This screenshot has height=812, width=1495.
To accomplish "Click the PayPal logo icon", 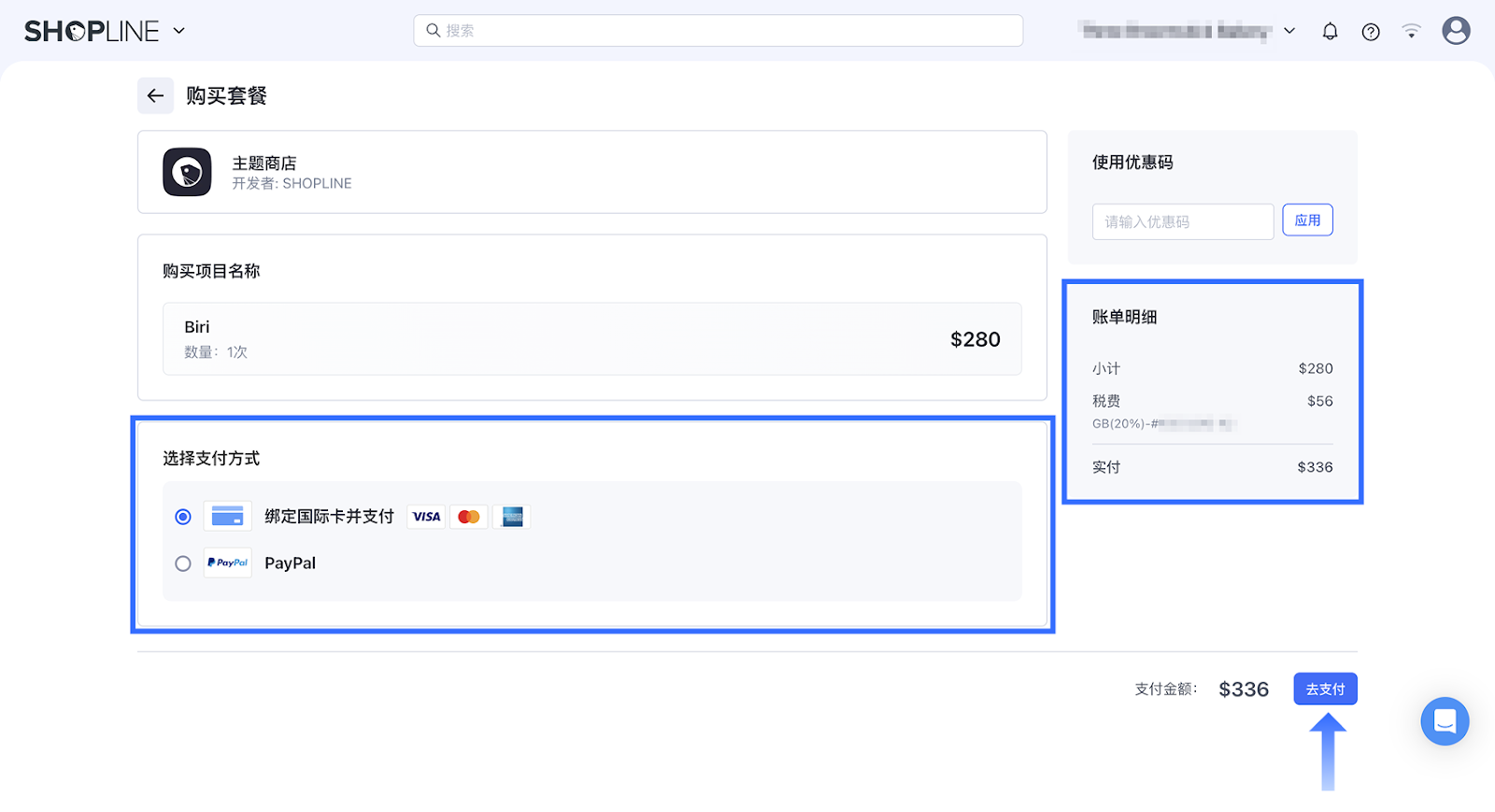I will pos(227,563).
